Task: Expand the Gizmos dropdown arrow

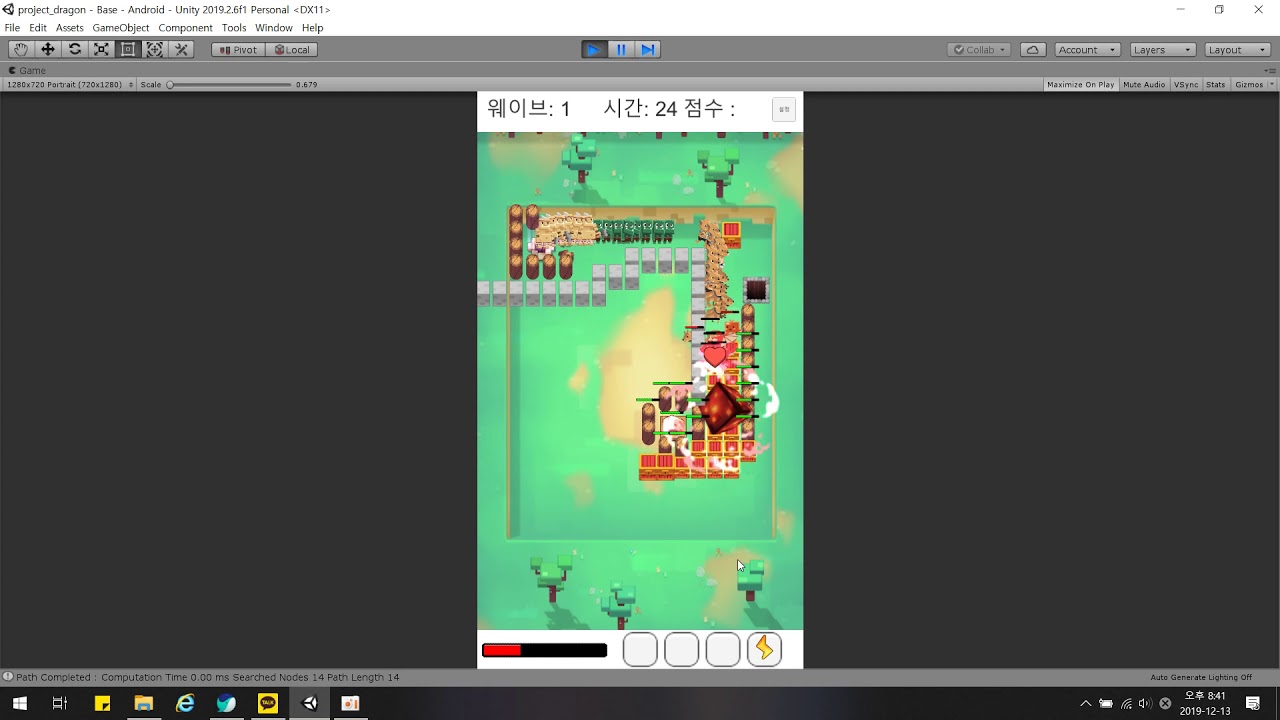Action: pos(1271,85)
